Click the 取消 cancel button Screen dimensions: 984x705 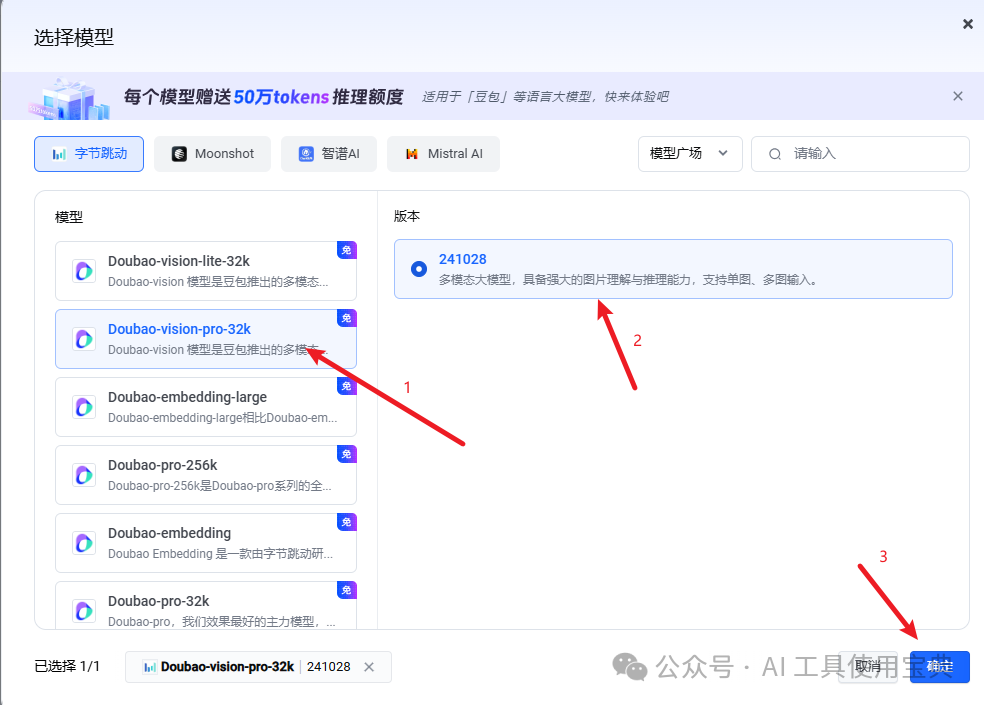(868, 667)
